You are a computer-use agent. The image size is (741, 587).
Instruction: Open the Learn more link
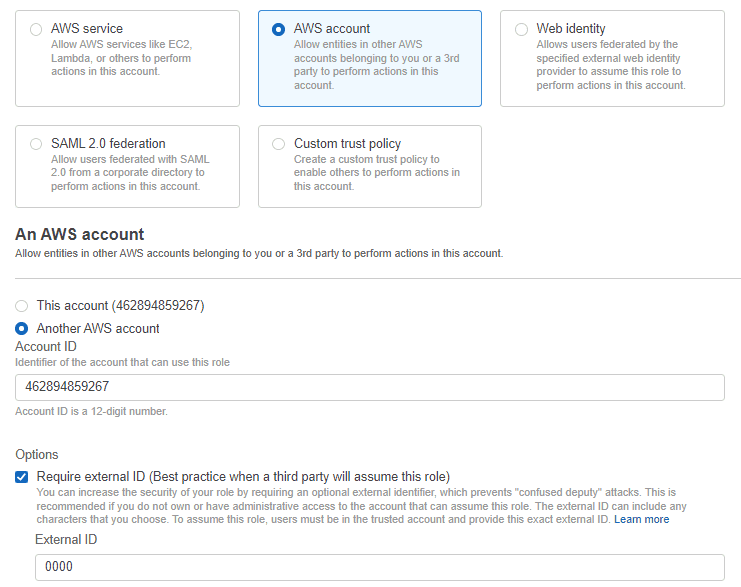(641, 519)
